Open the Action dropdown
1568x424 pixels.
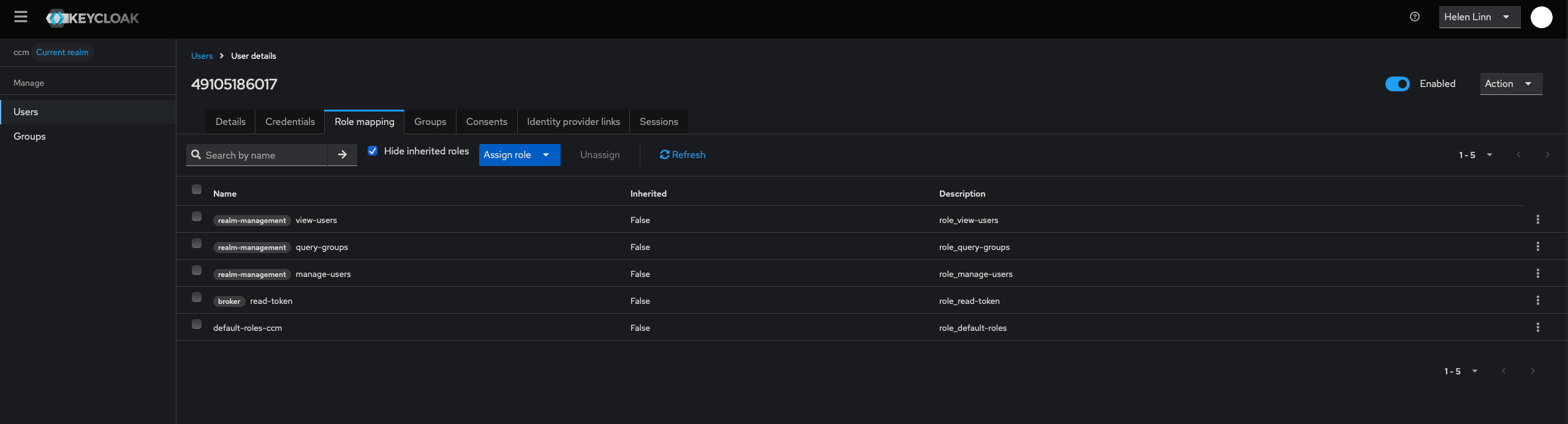pos(1511,84)
